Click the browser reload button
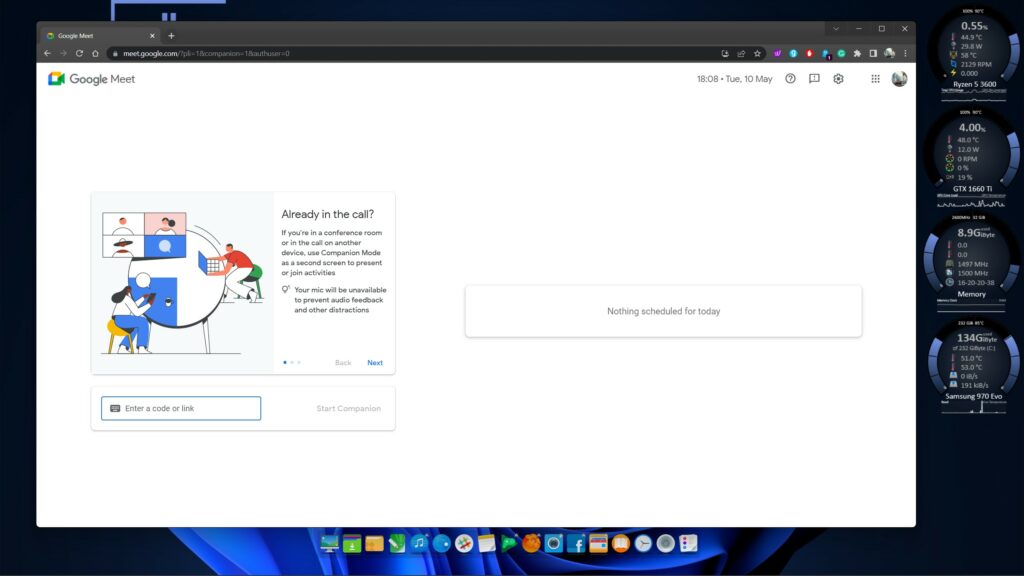Image resolution: width=1024 pixels, height=576 pixels. click(x=79, y=53)
